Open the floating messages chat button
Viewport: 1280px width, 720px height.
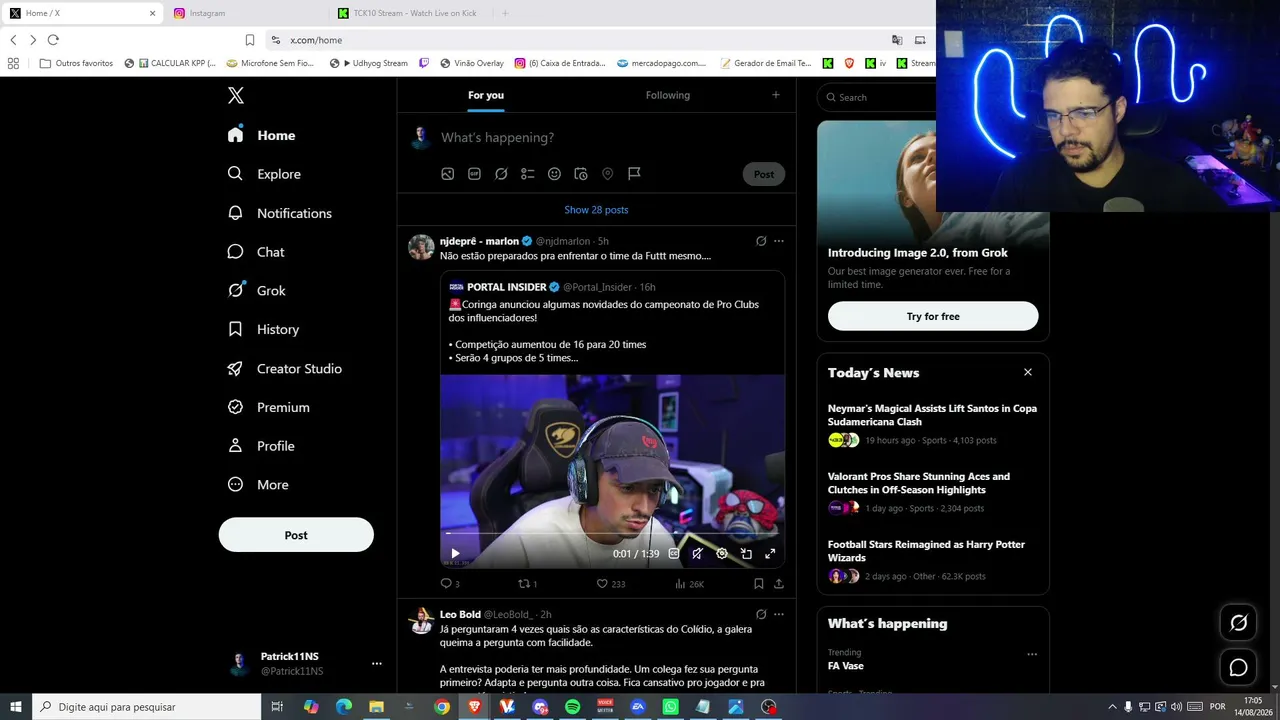click(x=1239, y=667)
